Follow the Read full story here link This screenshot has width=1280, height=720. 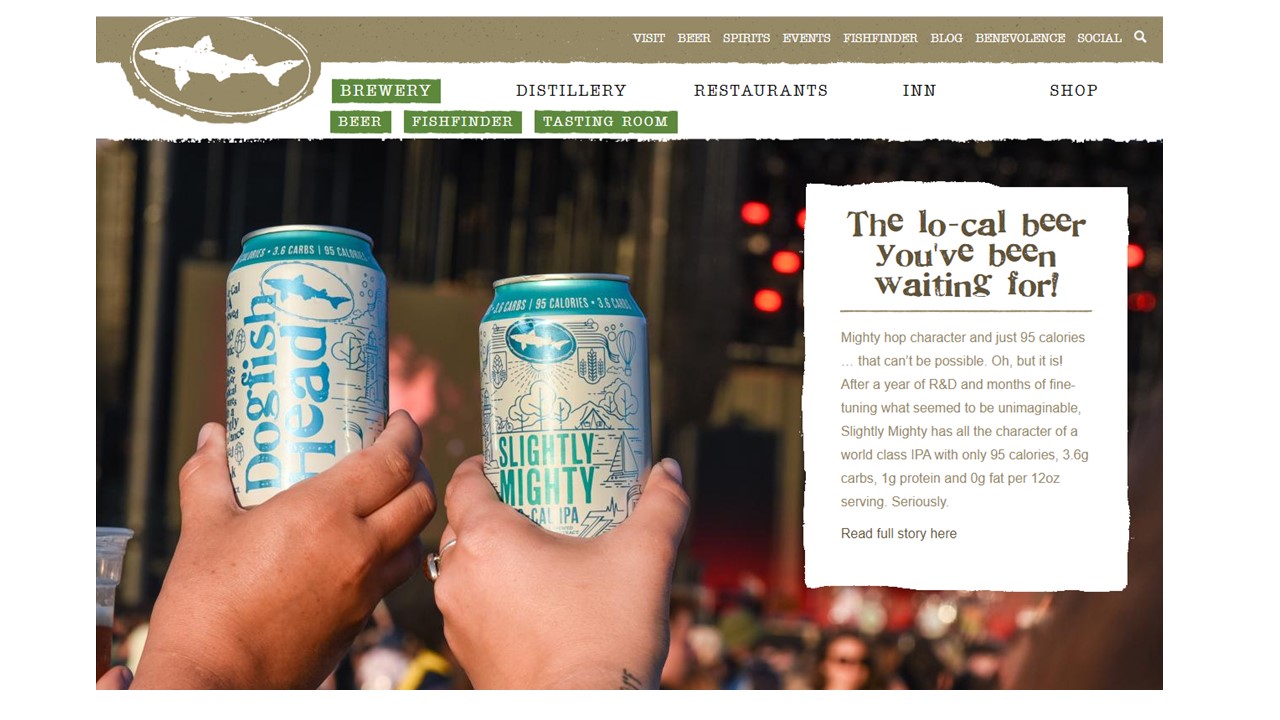click(x=899, y=534)
